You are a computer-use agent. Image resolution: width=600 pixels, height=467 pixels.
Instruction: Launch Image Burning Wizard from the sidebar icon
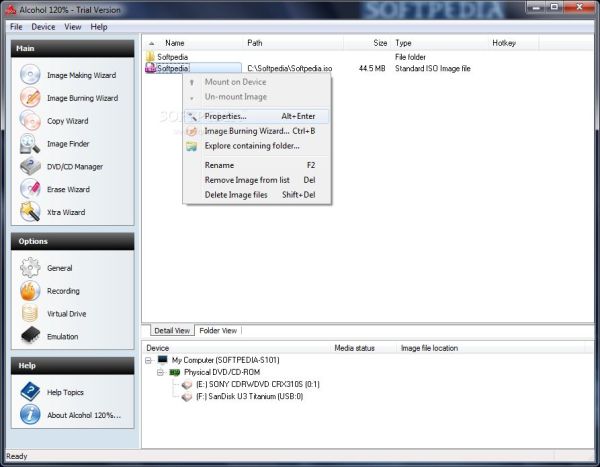click(x=30, y=98)
